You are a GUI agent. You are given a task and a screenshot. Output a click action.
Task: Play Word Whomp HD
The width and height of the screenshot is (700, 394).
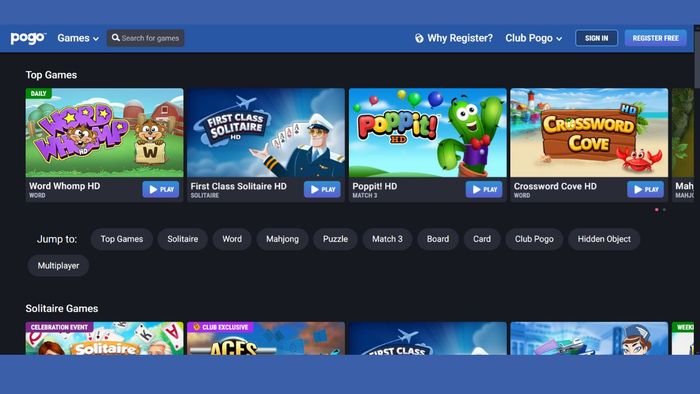(x=161, y=189)
